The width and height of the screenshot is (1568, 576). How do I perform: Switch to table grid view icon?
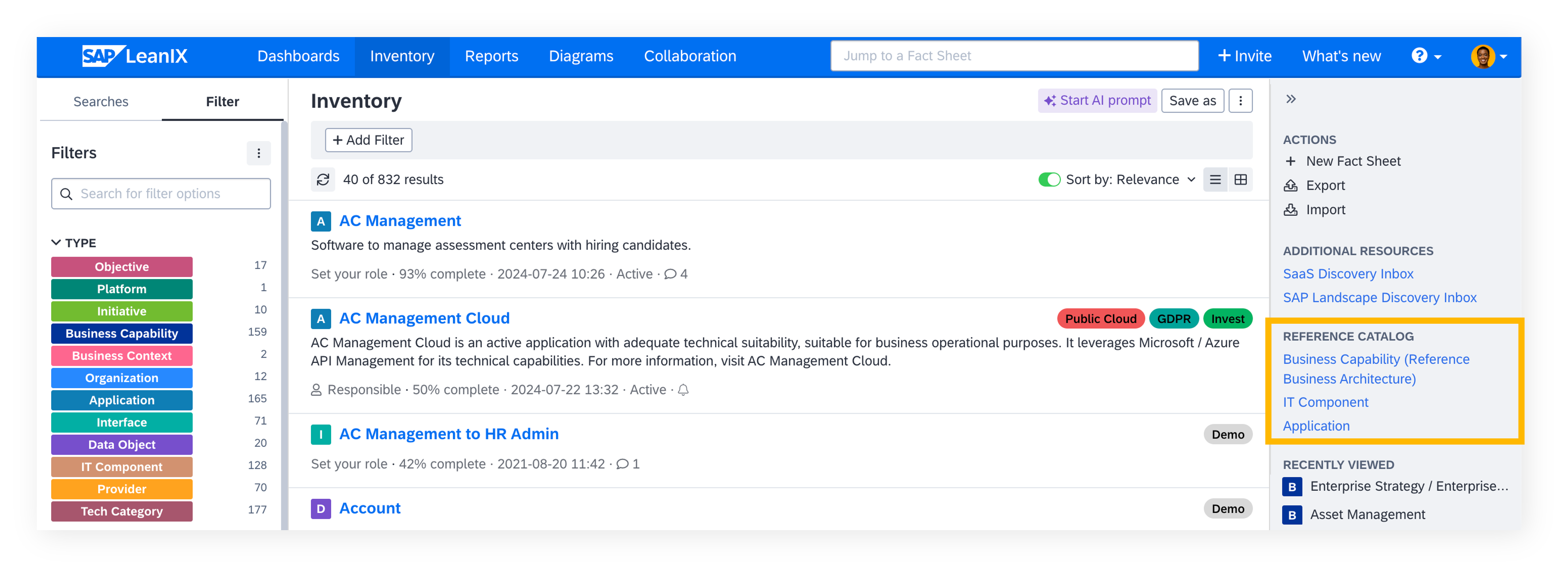pyautogui.click(x=1240, y=180)
